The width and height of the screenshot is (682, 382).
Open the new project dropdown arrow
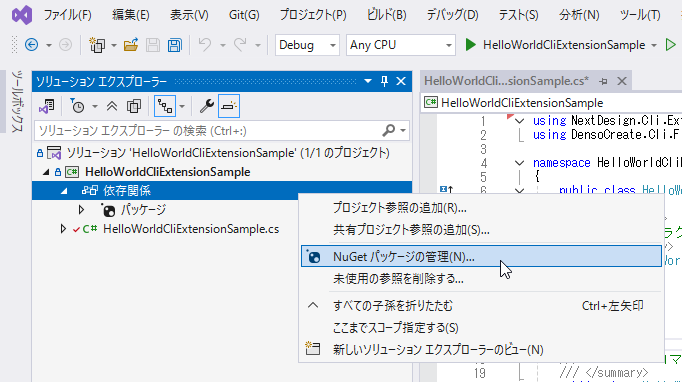114,45
